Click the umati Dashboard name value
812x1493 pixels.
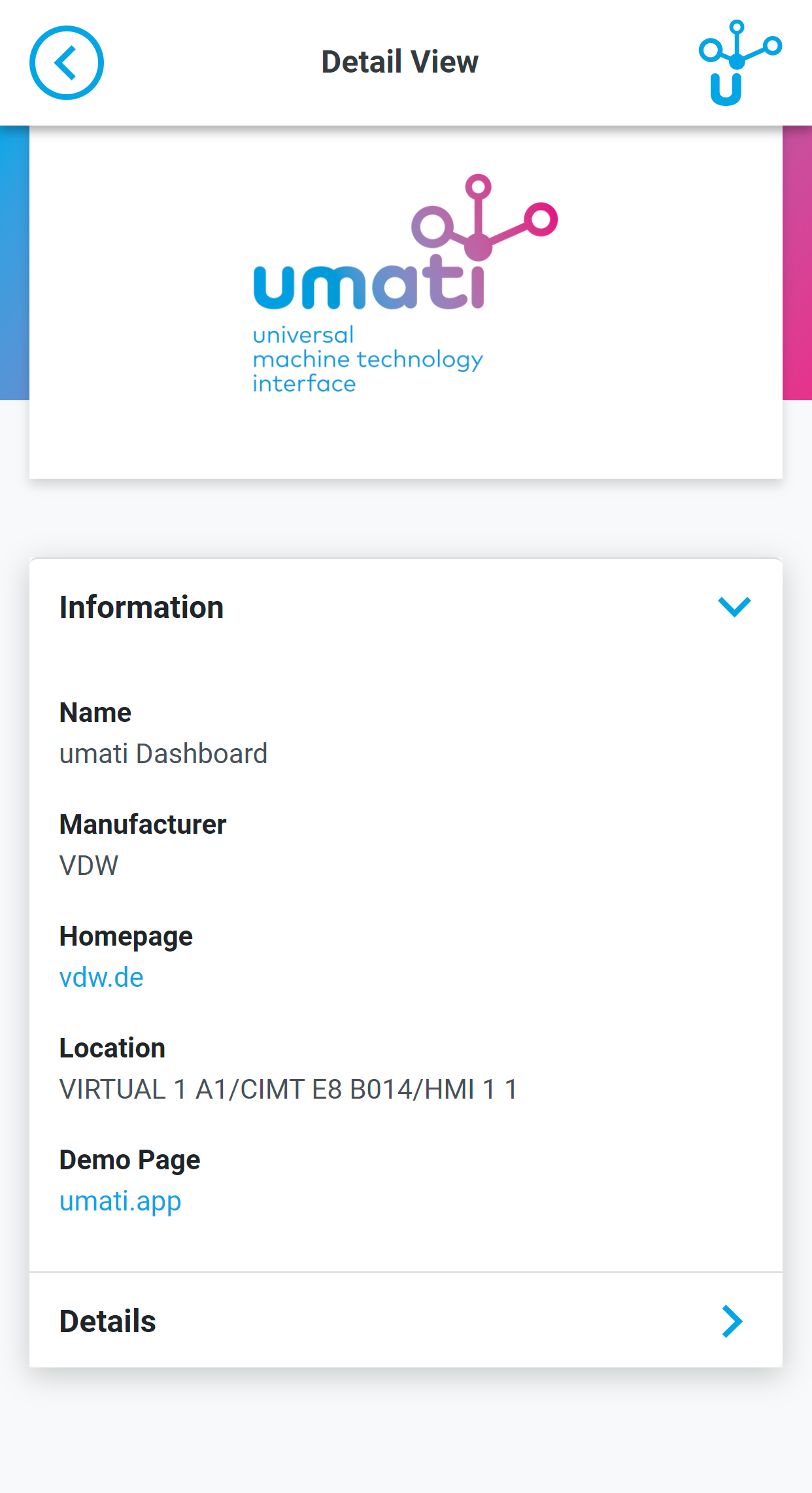click(x=163, y=753)
